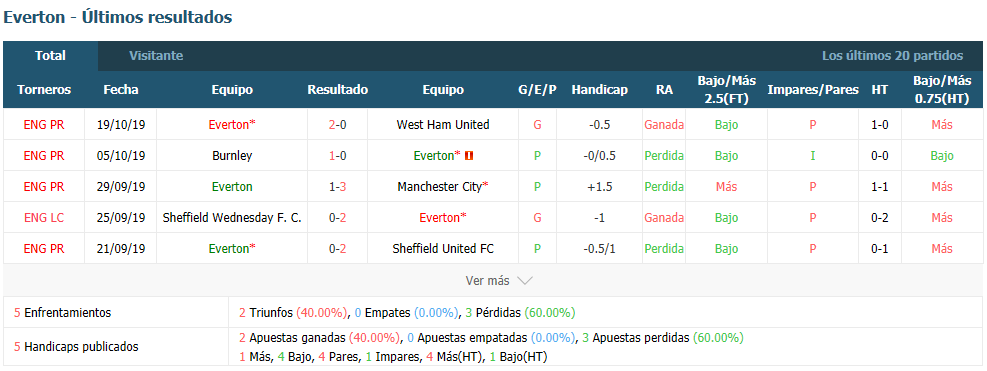Open the West Ham United team link
The image size is (987, 371).
[443, 125]
